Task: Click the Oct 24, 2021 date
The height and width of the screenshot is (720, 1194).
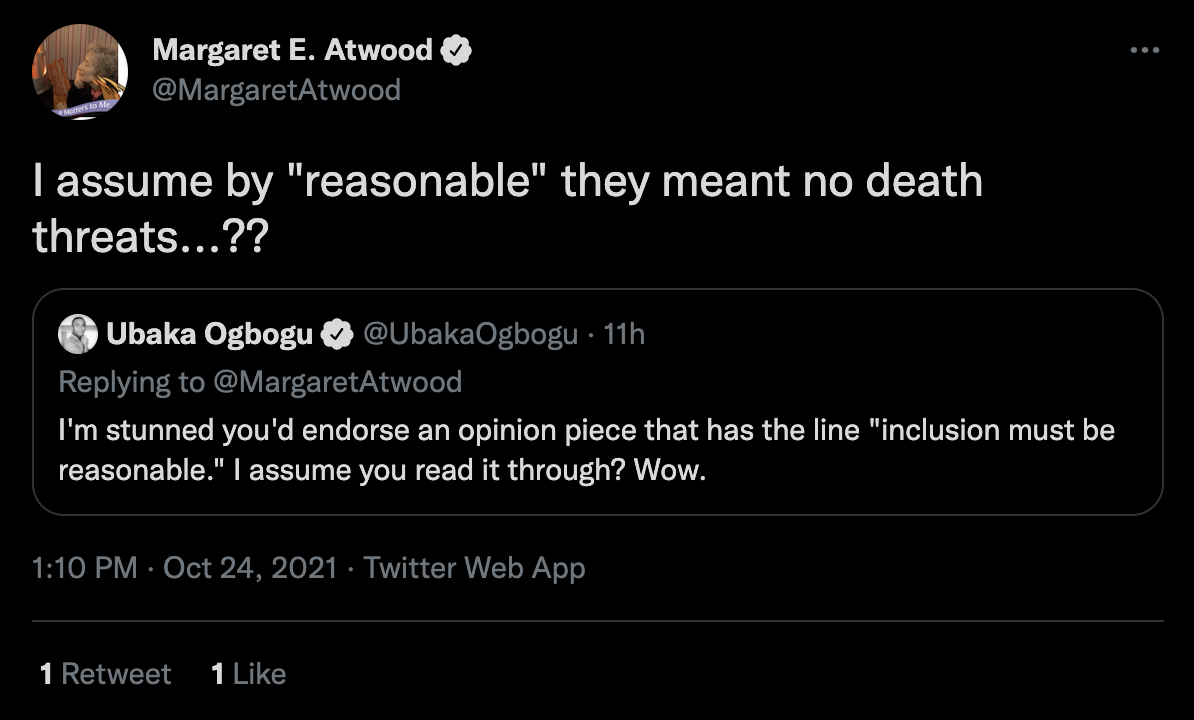Action: tap(250, 568)
